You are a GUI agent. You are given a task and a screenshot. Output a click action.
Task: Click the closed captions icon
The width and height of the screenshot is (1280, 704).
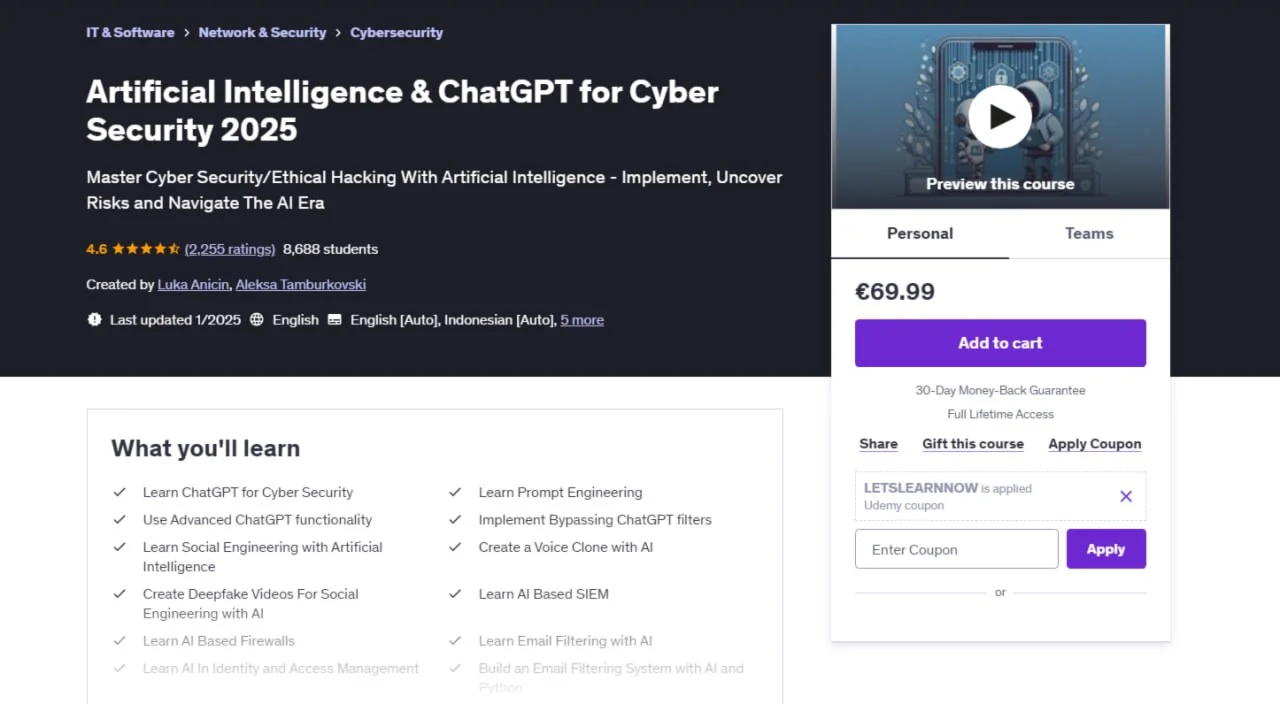click(334, 320)
